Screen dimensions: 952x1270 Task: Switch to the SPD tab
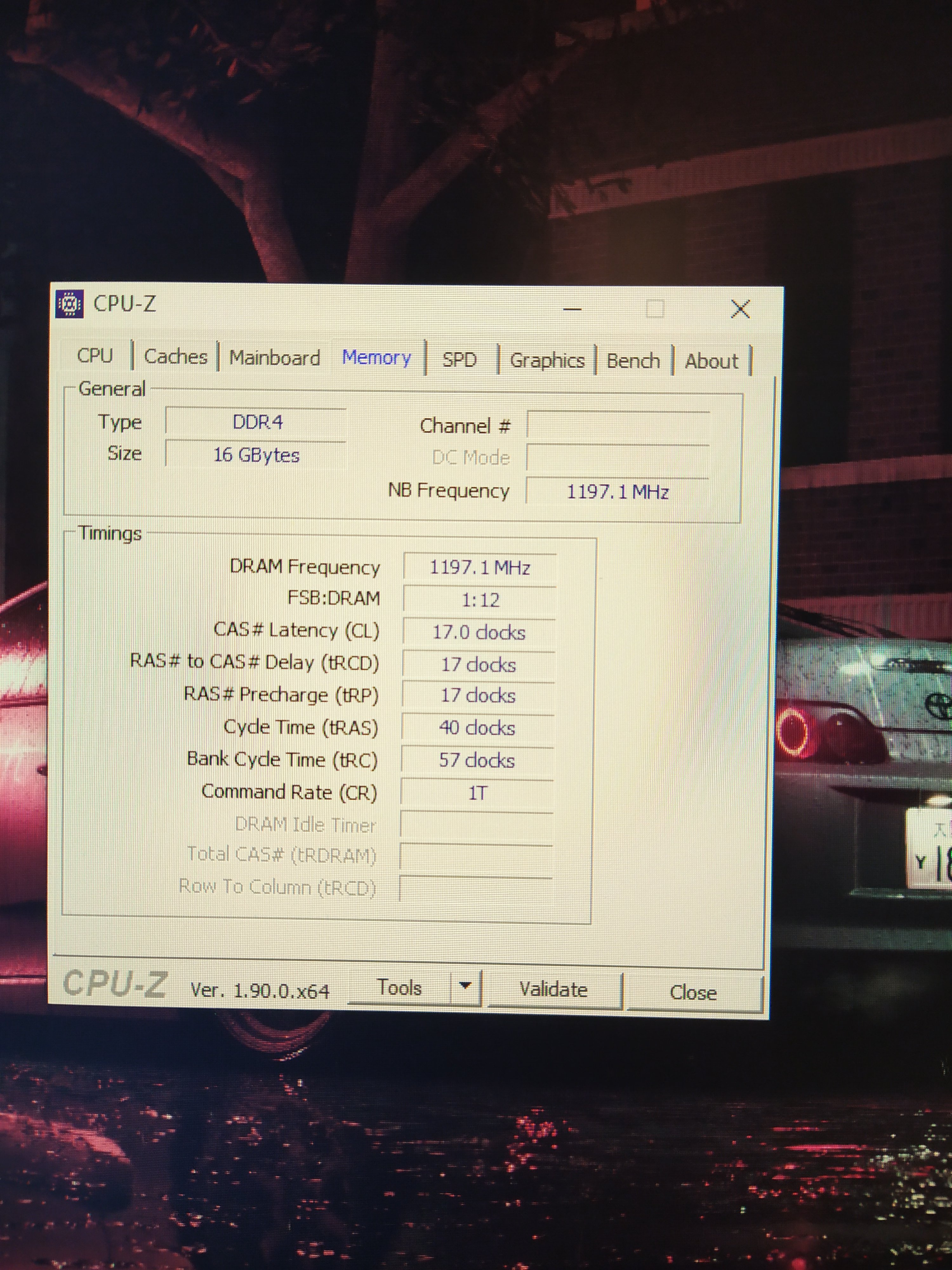pyautogui.click(x=459, y=359)
